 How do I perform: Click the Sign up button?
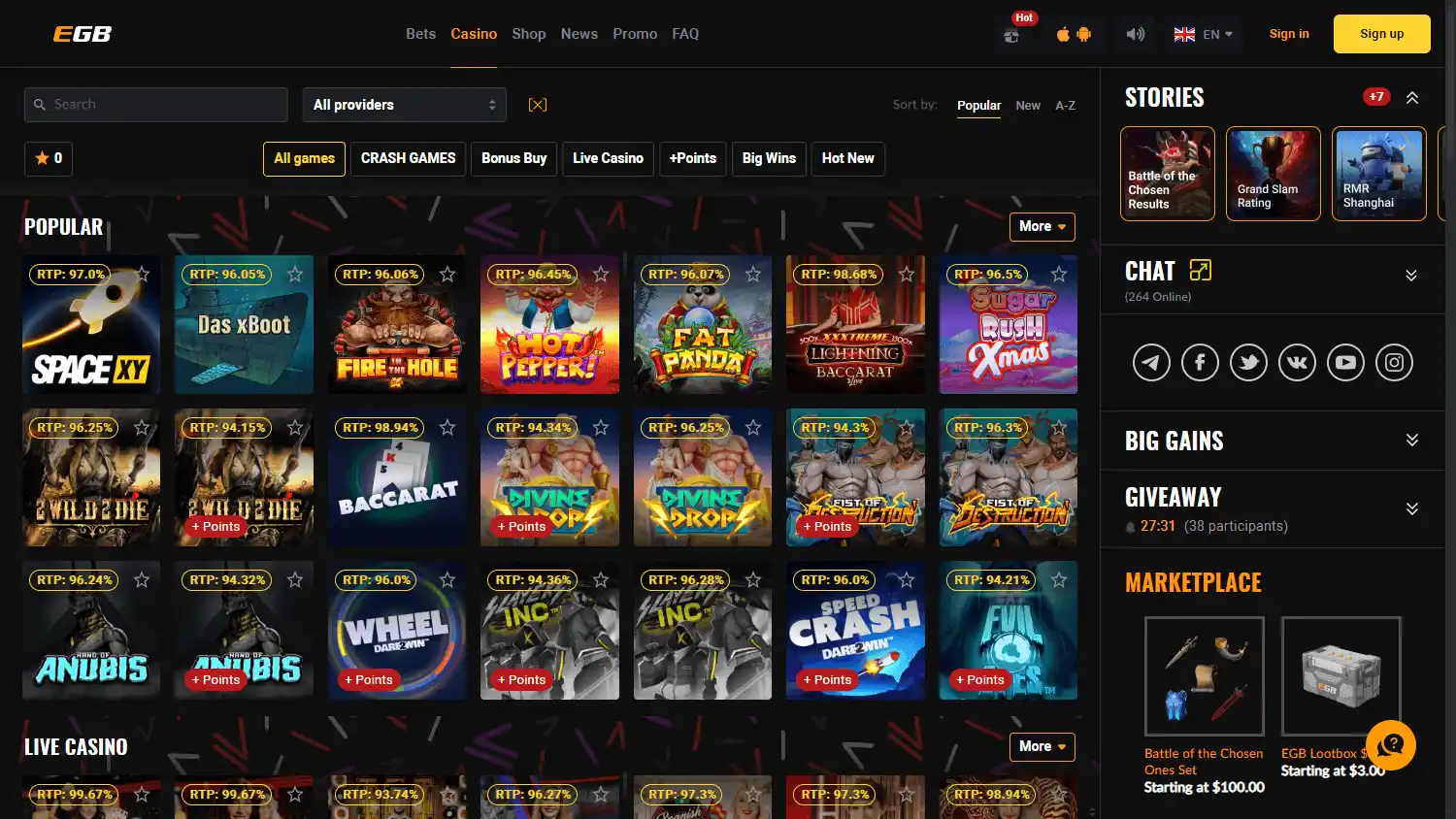click(1381, 34)
